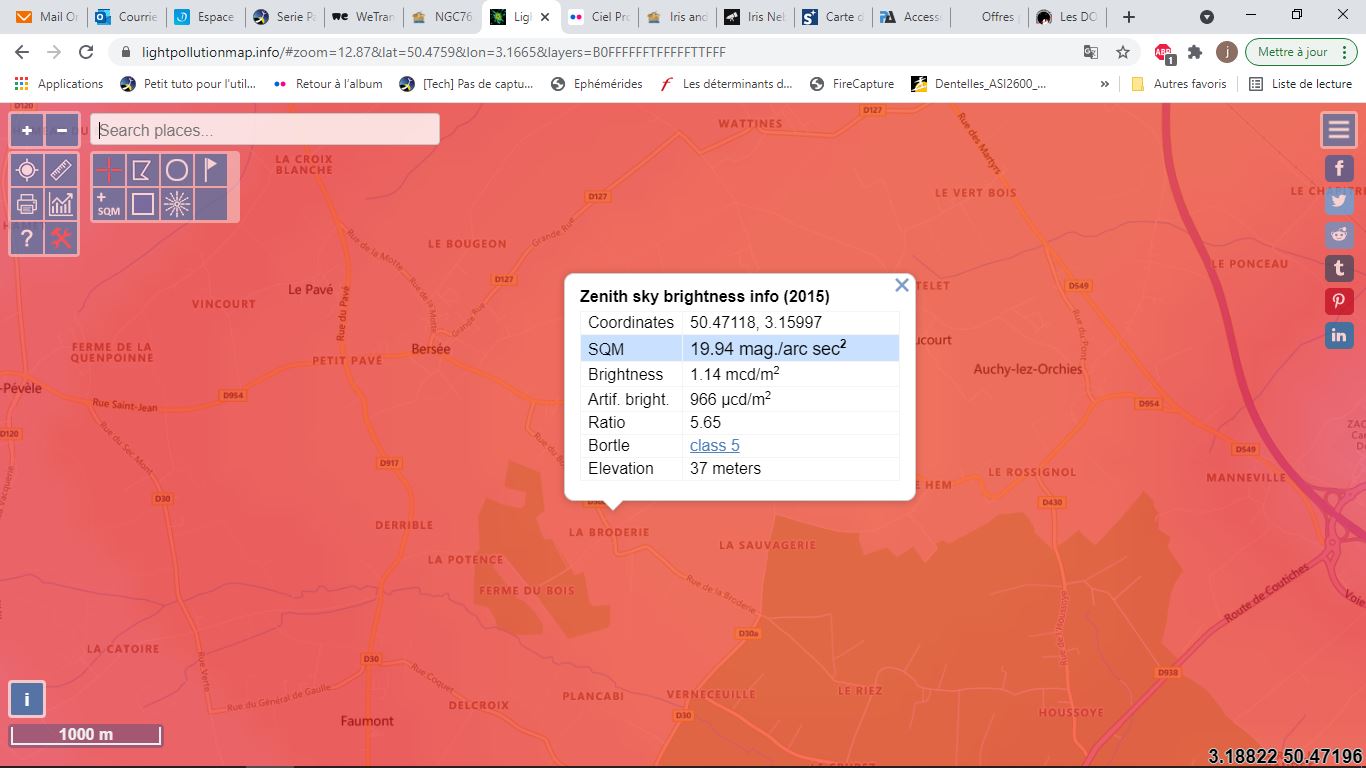
Task: Close the Zenith sky brightness popup
Action: coord(902,285)
